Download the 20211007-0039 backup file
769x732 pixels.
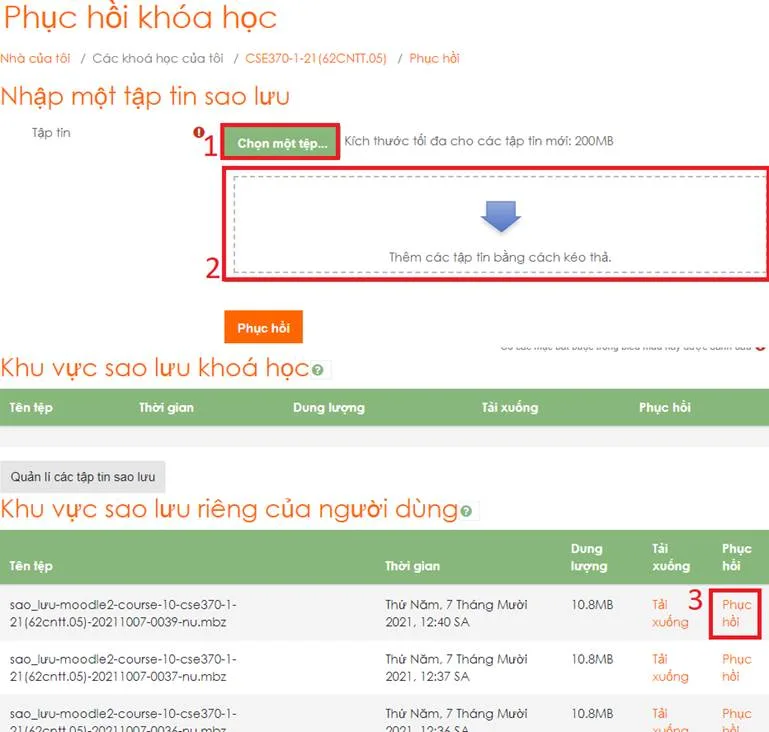670,613
